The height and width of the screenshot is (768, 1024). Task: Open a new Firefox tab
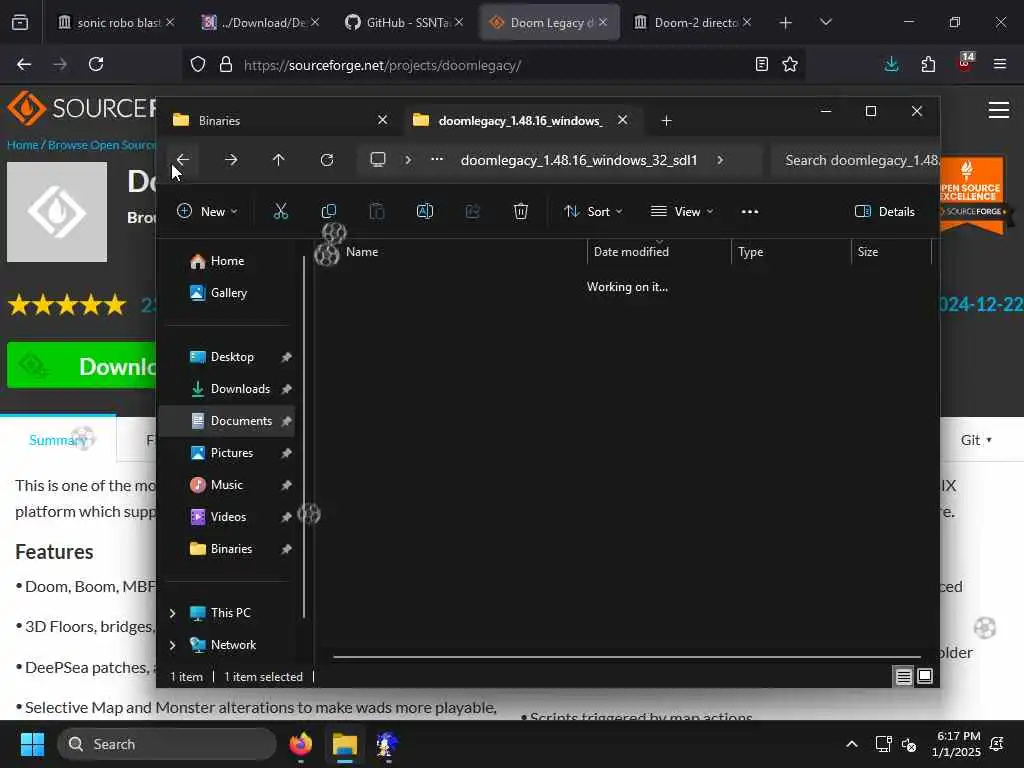tap(786, 23)
